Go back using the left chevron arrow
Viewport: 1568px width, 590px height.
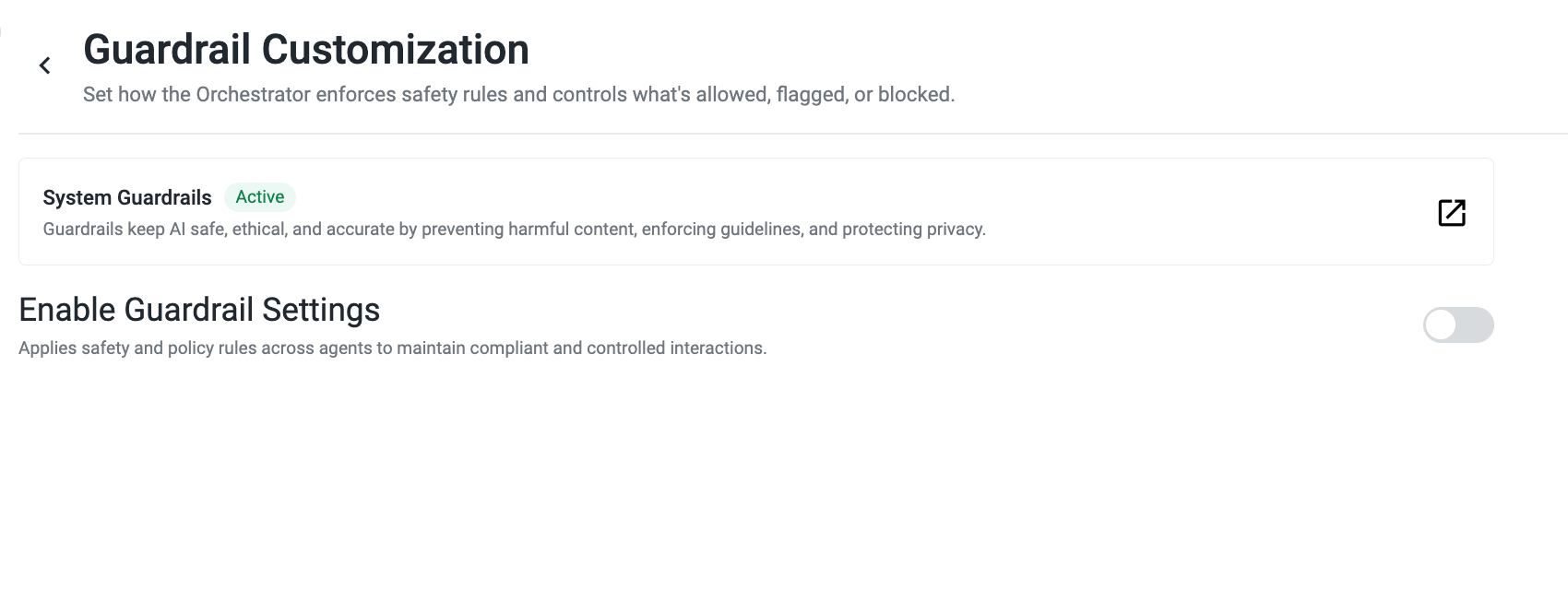coord(44,65)
